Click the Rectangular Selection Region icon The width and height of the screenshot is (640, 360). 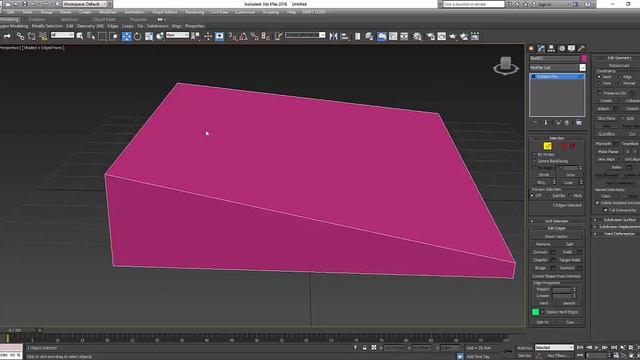point(102,37)
